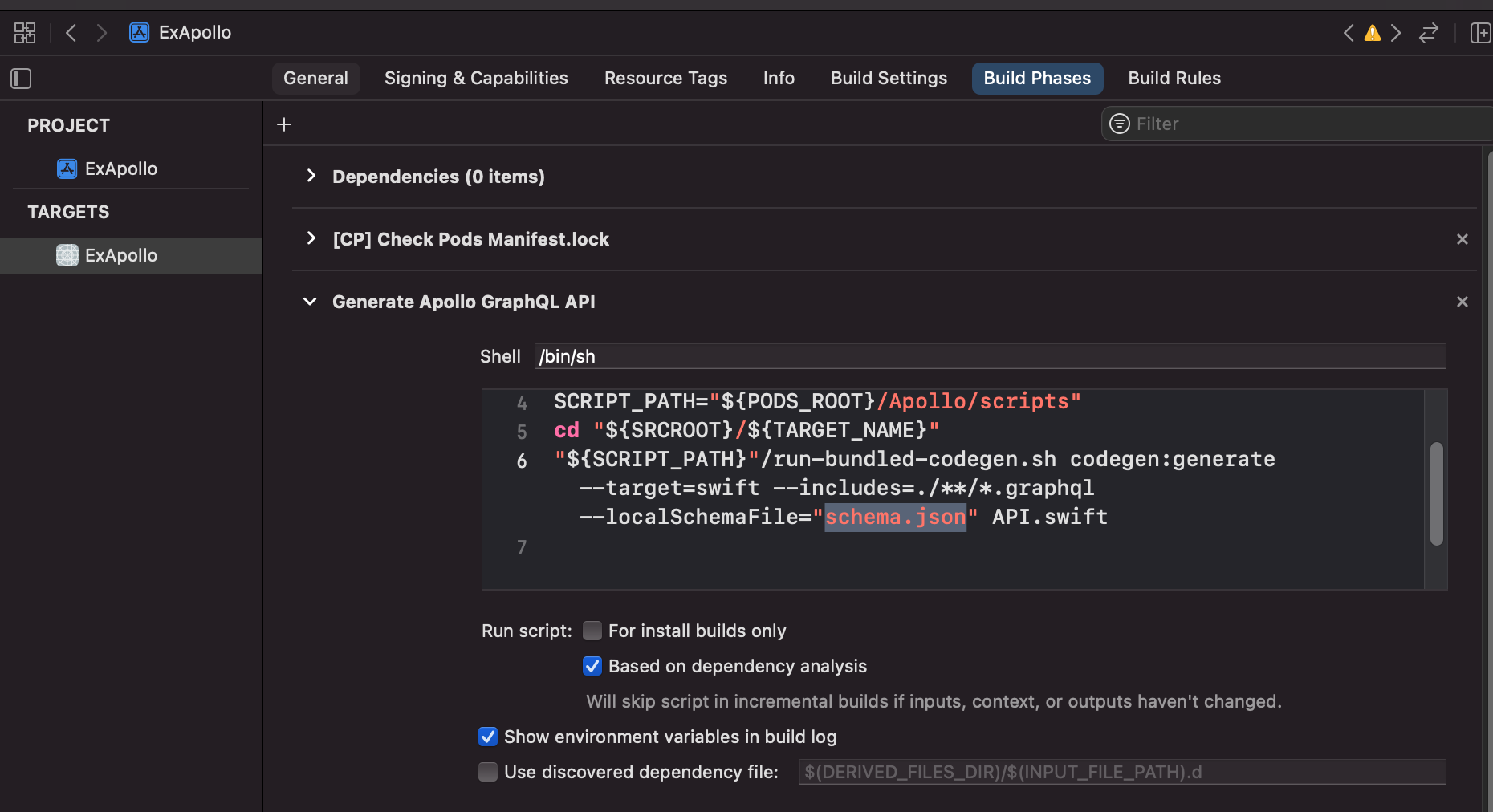Click the filter icon in the filter field
This screenshot has height=812, width=1493.
1120,124
